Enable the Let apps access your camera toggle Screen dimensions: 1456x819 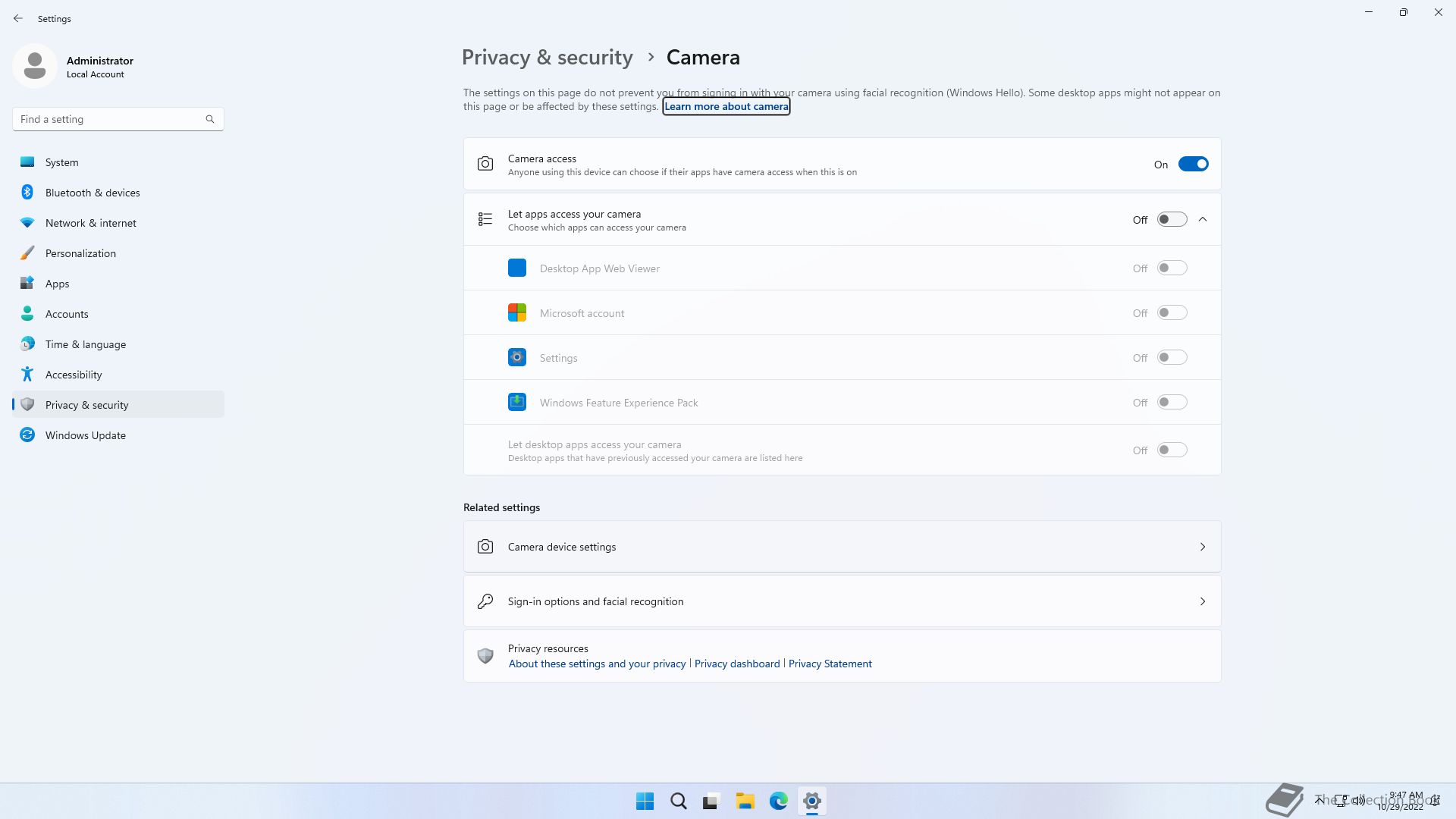[x=1172, y=220]
